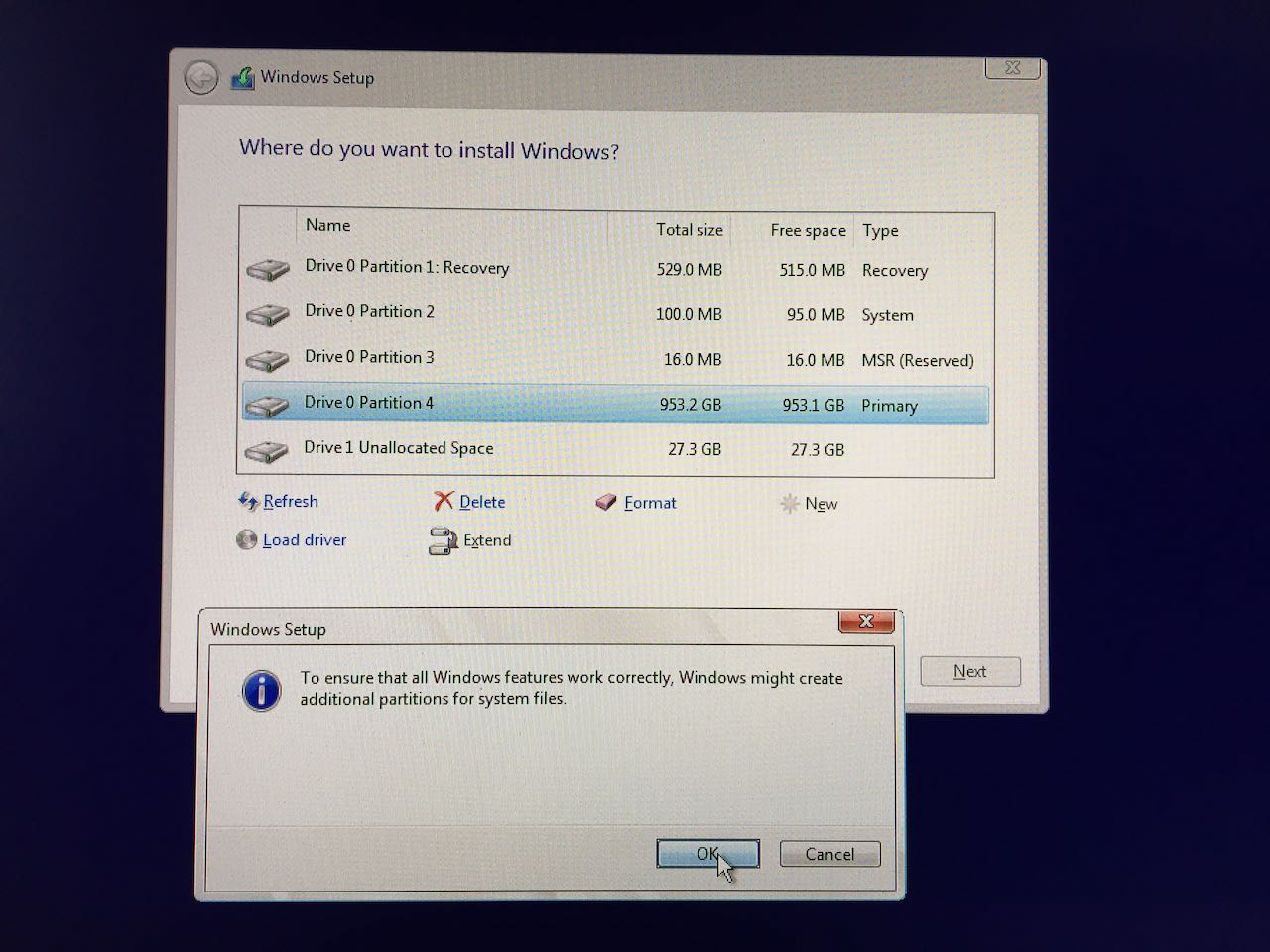Click the 515.0 MB free space value

coord(813,270)
